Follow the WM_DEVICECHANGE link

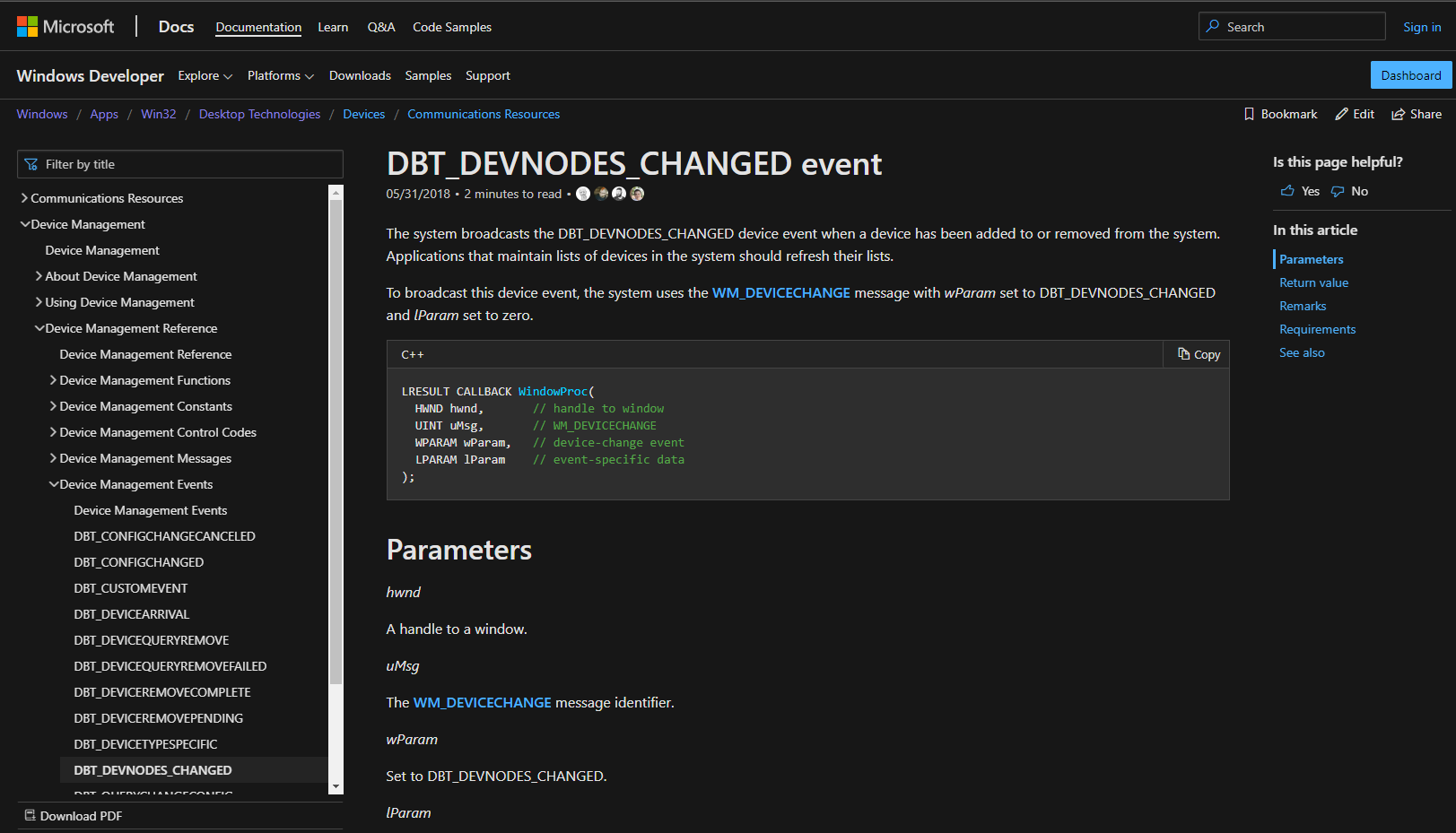[781, 292]
